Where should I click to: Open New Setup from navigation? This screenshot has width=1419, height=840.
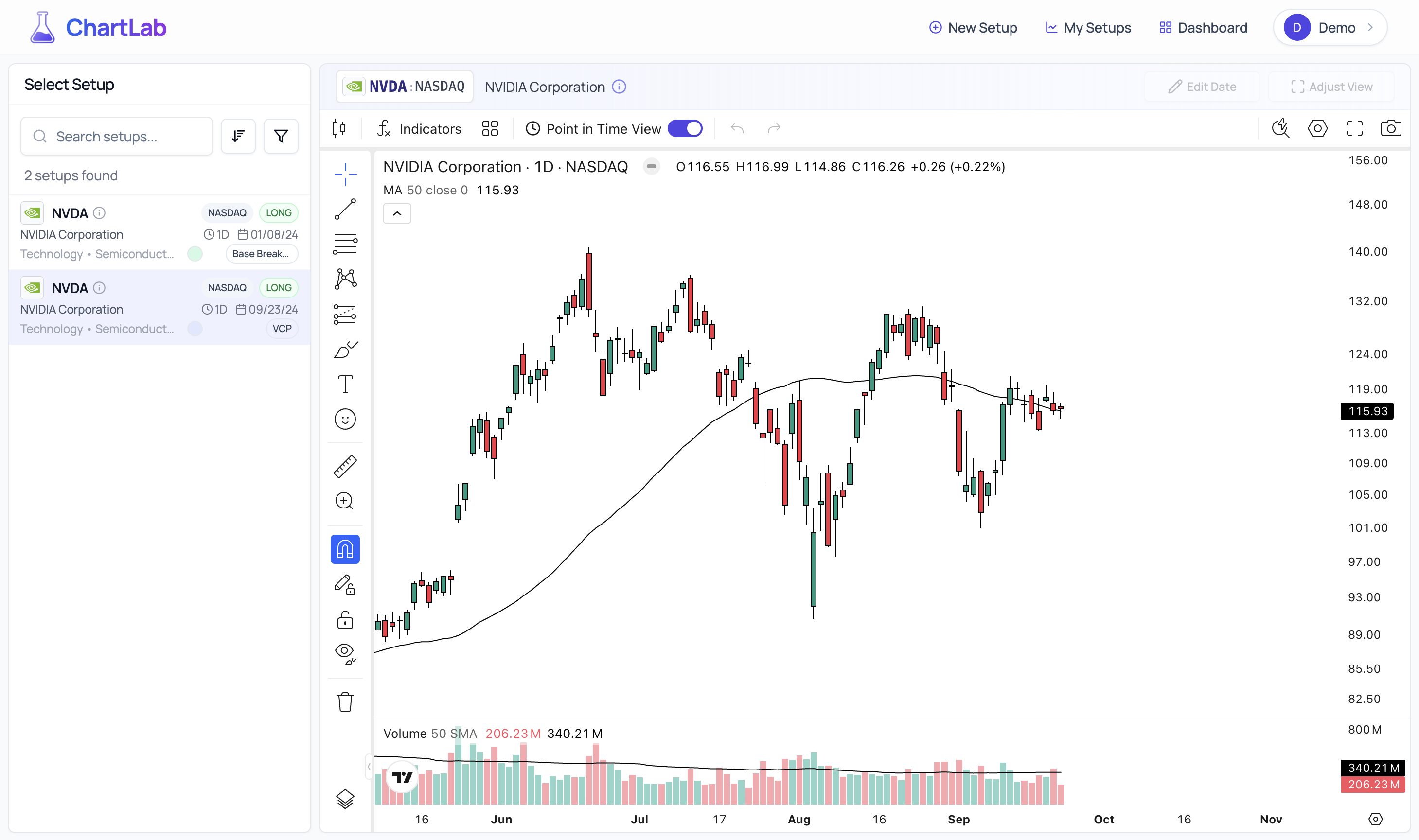[973, 28]
